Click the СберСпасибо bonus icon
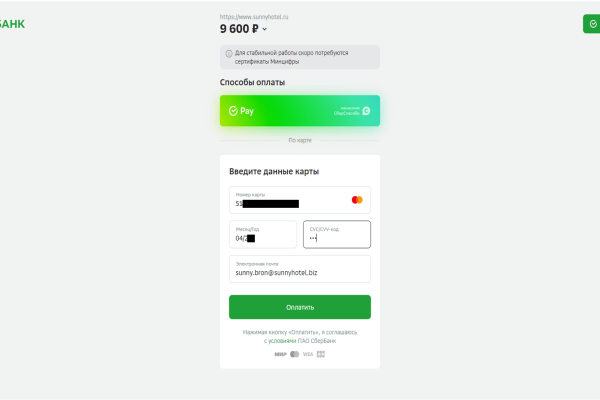The image size is (600, 400). pos(366,111)
